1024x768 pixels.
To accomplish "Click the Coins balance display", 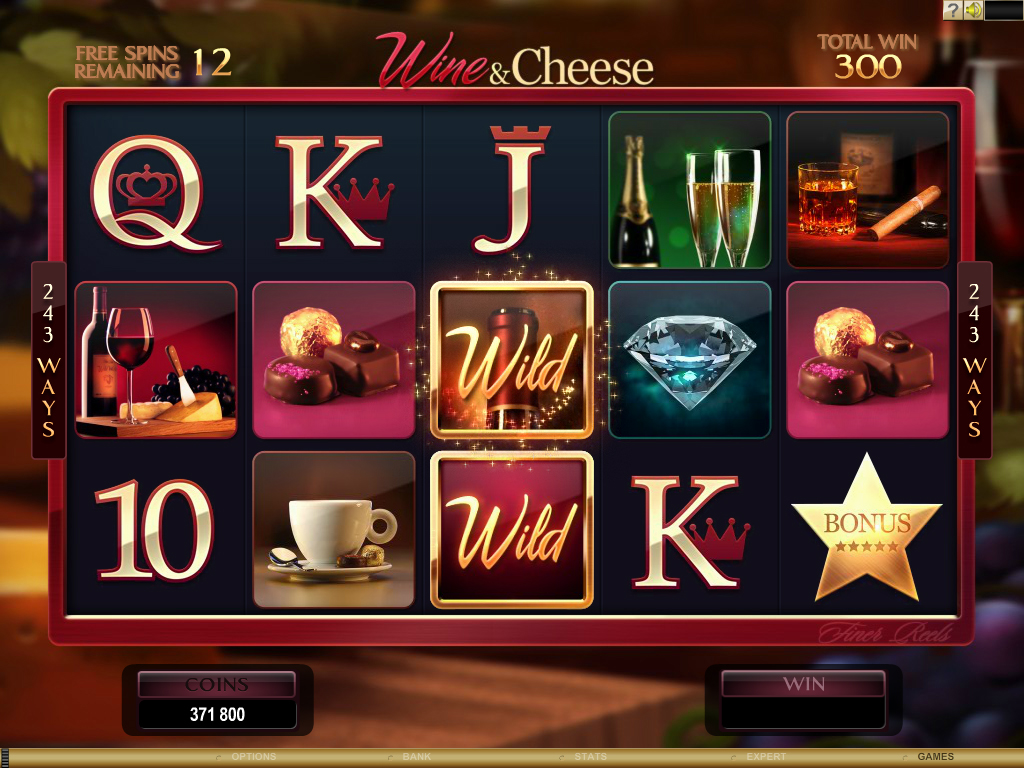I will point(217,714).
